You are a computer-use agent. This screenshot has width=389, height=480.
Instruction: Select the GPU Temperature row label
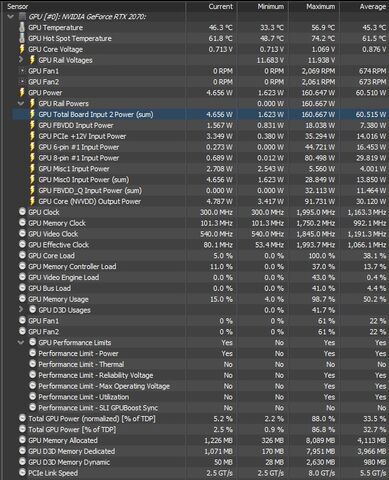56,28
